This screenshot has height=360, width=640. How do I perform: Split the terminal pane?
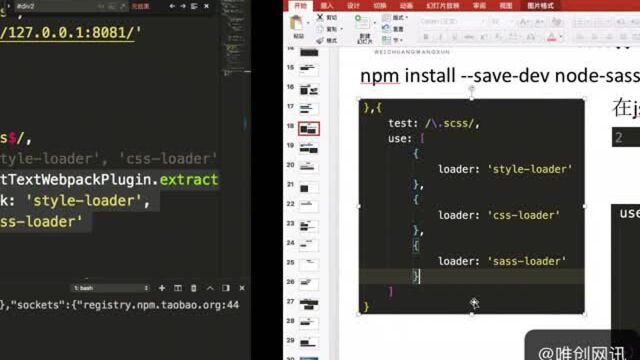pos(178,288)
